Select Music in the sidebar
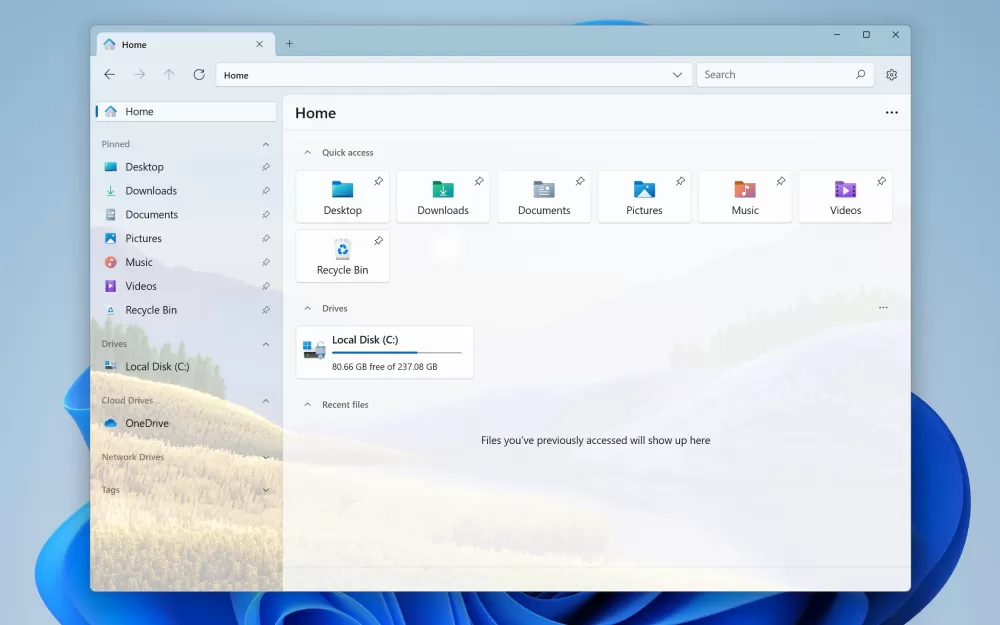 [186, 262]
